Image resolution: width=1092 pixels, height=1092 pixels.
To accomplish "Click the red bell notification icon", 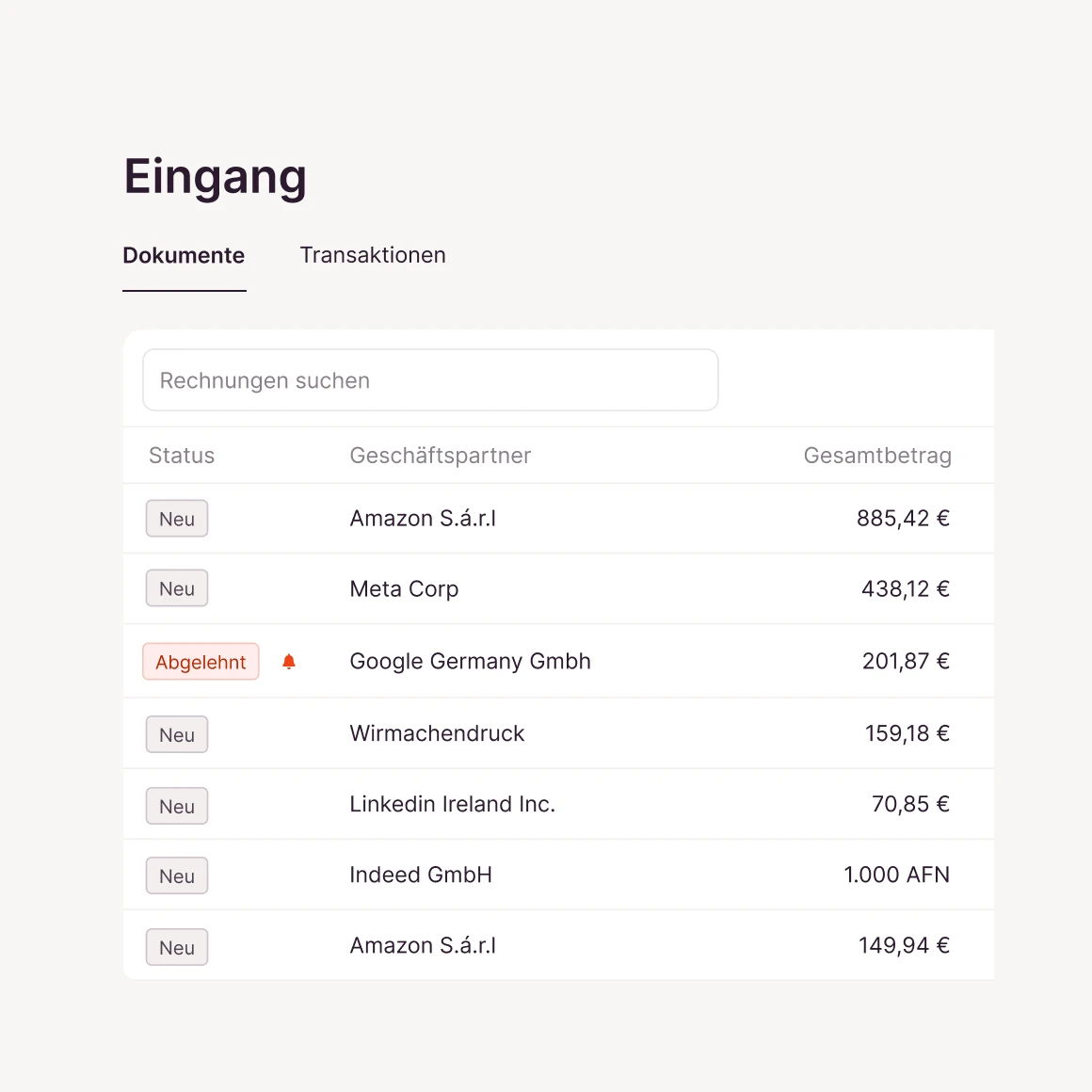I will pos(289,662).
